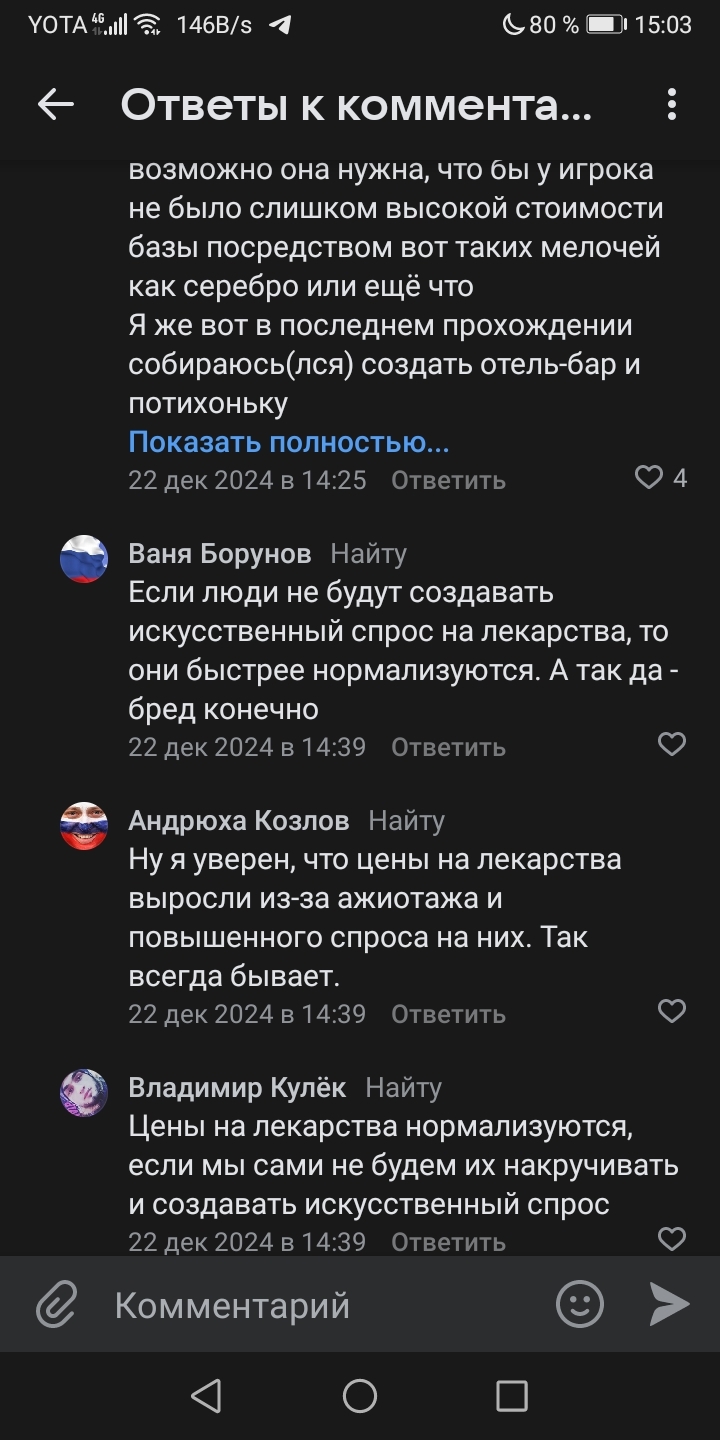Reply to Андрюха Козлов's comment
Screen dimensions: 720x1440
[x=448, y=1014]
